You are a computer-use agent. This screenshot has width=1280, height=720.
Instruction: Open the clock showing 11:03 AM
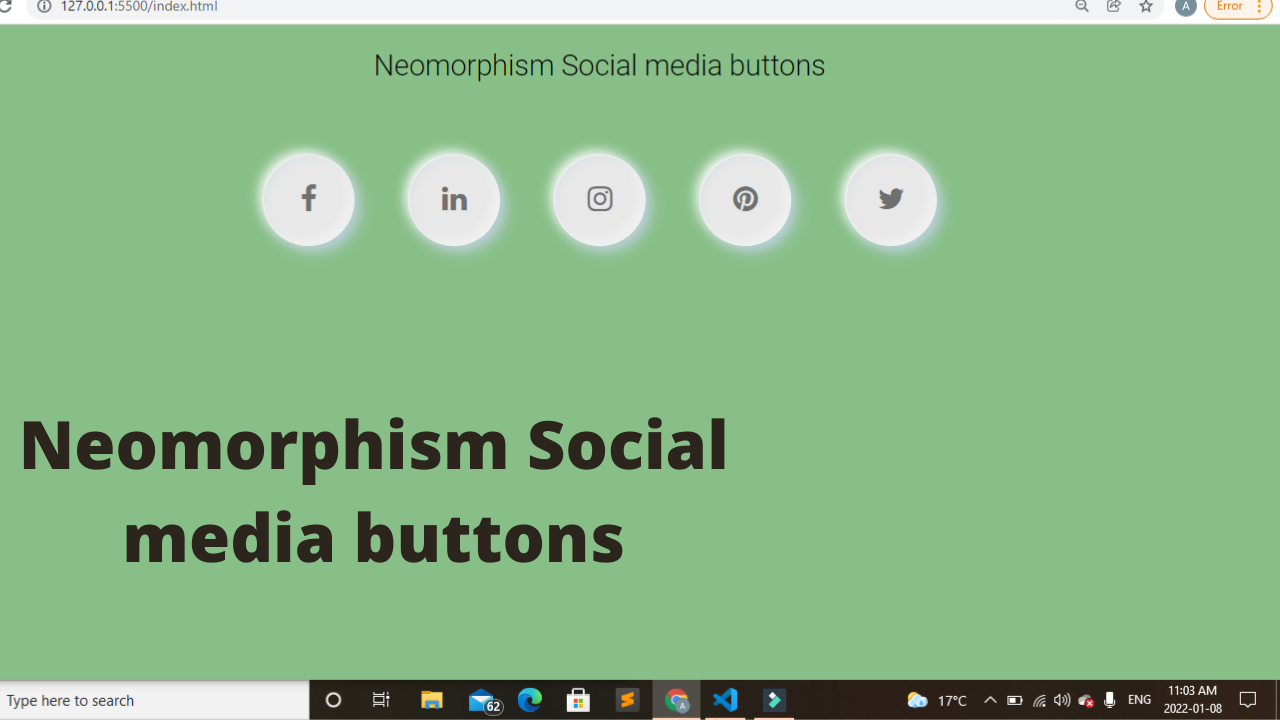click(1193, 700)
